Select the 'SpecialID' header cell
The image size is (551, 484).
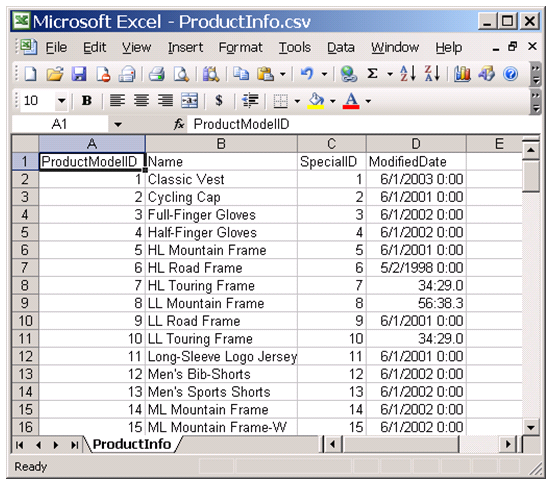331,162
